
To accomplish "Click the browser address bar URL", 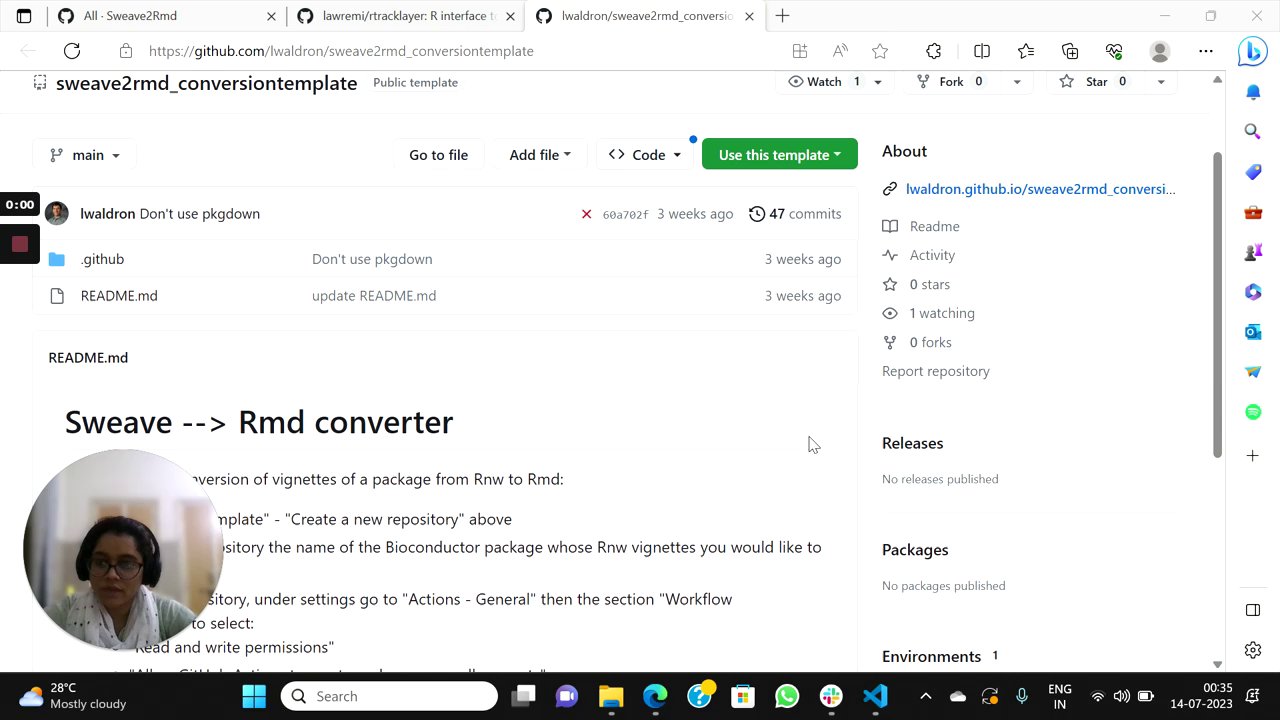I will pyautogui.click(x=341, y=51).
